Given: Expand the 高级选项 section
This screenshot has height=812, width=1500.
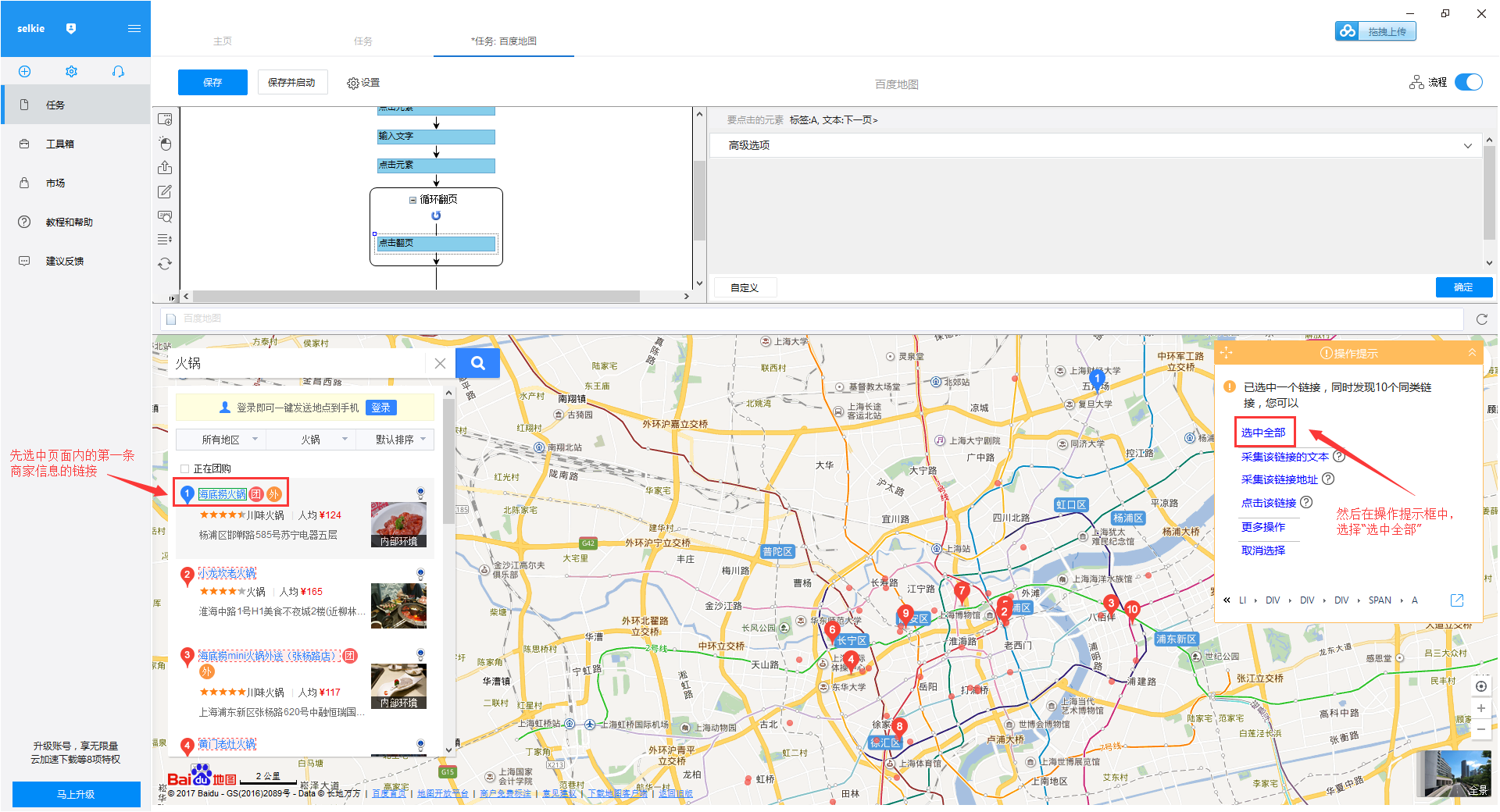Looking at the screenshot, I should pyautogui.click(x=1097, y=145).
